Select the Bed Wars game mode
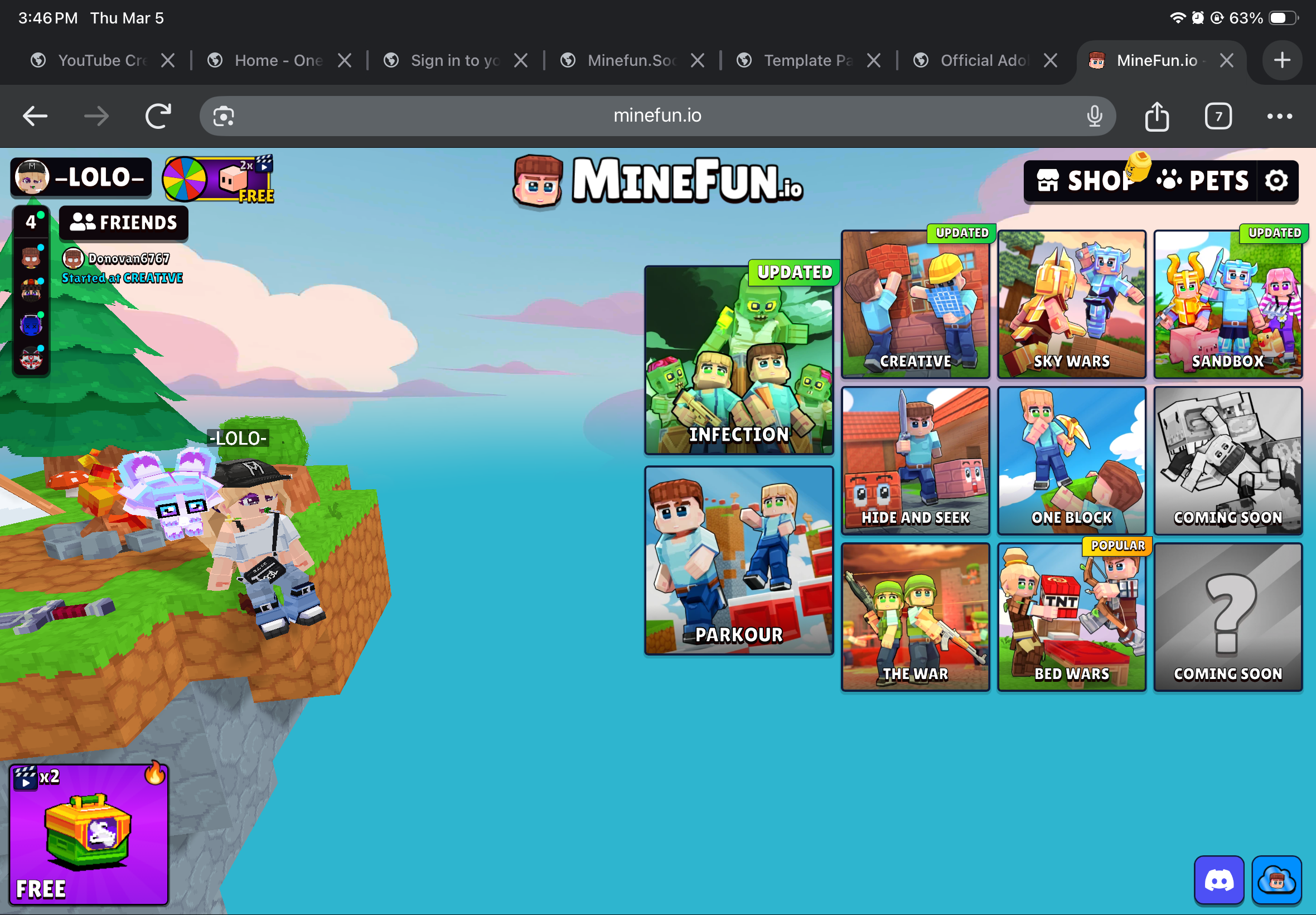1316x915 pixels. (1071, 617)
